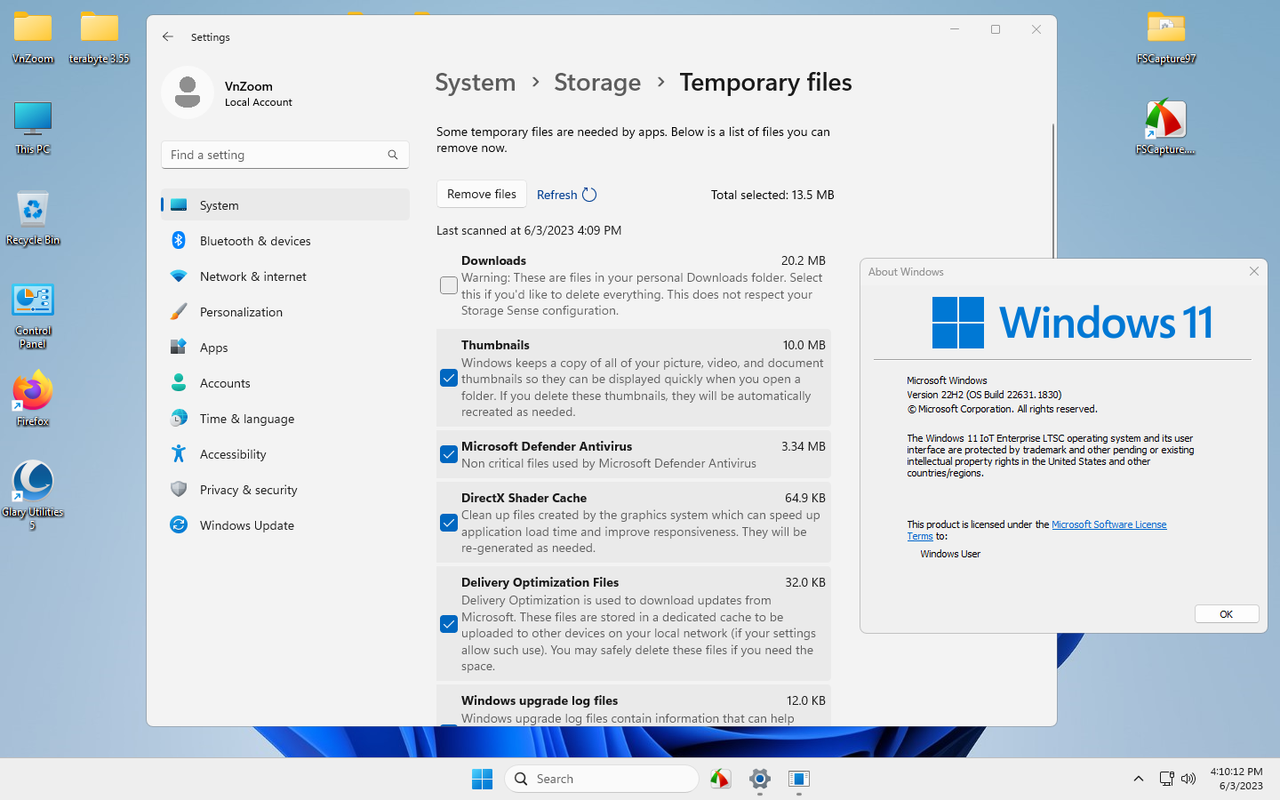Image resolution: width=1280 pixels, height=800 pixels.
Task: Open Accessibility figure icon
Action: 179,454
